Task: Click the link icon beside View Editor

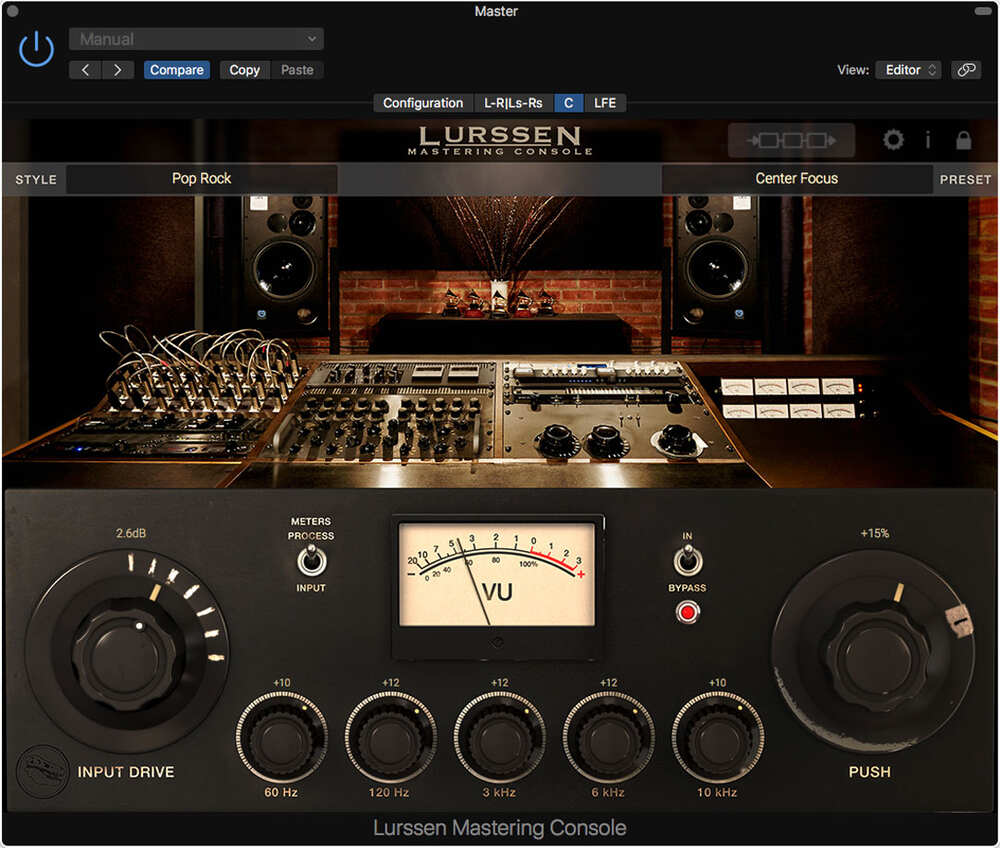Action: [x=966, y=70]
